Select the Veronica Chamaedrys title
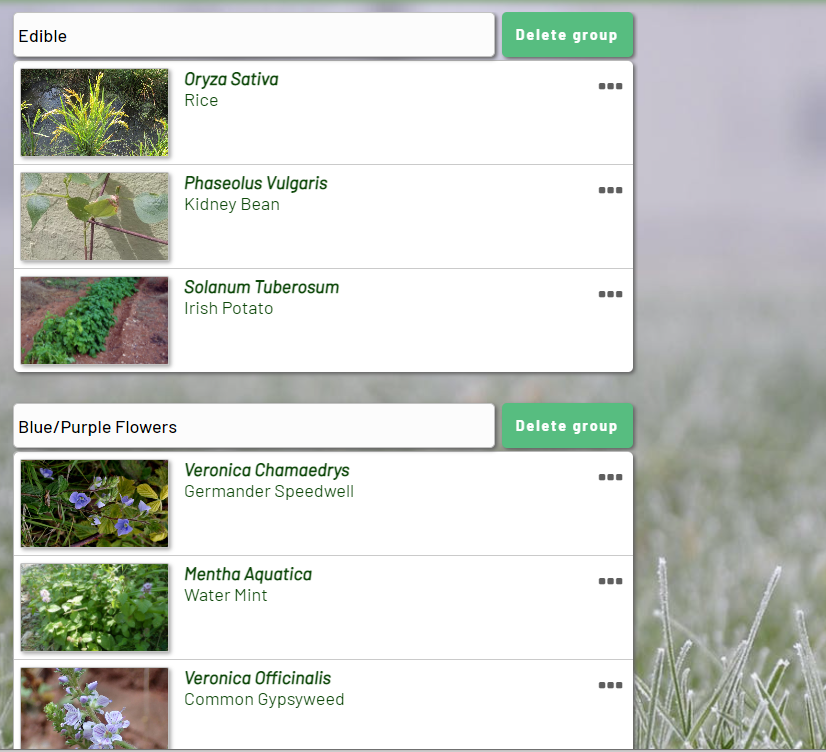This screenshot has height=752, width=826. 266,470
